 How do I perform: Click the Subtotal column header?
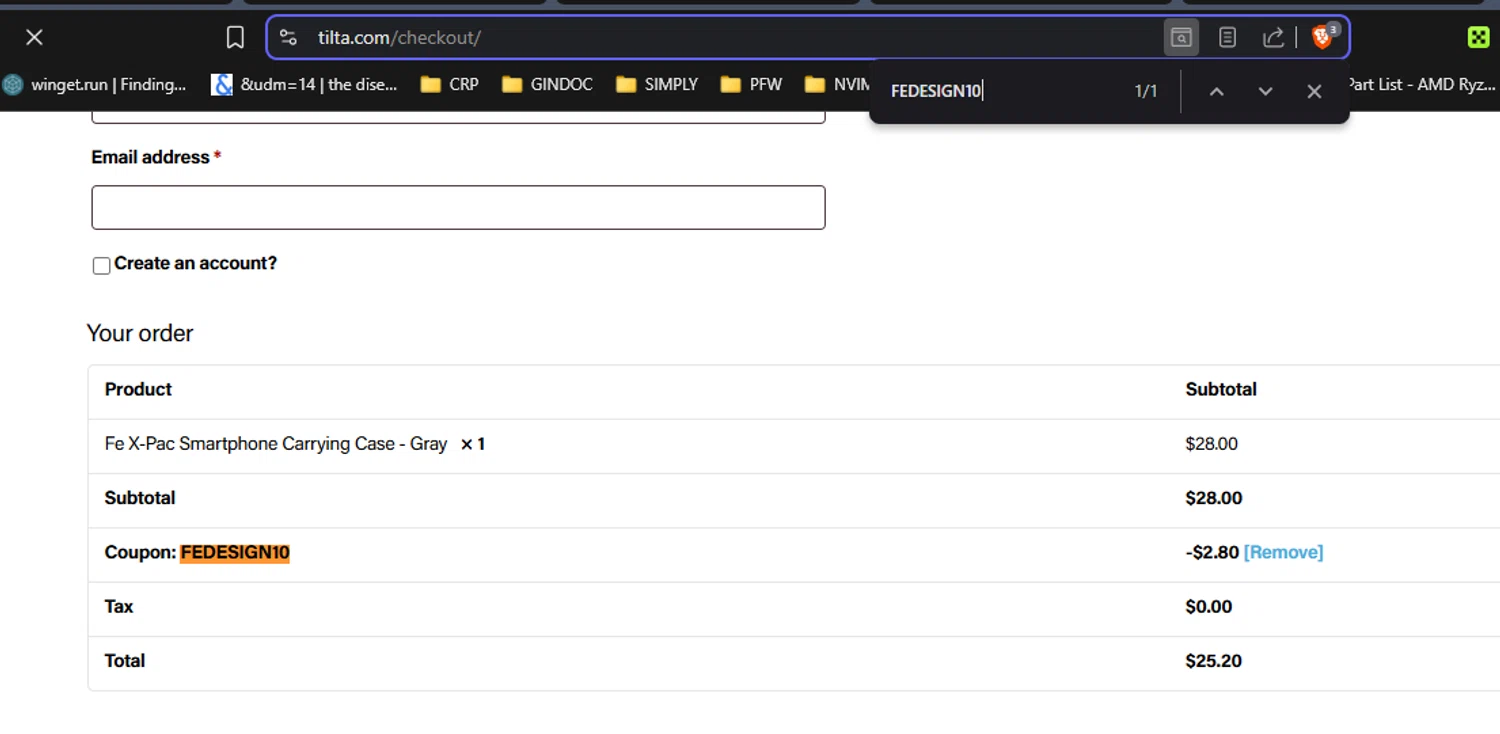1221,389
